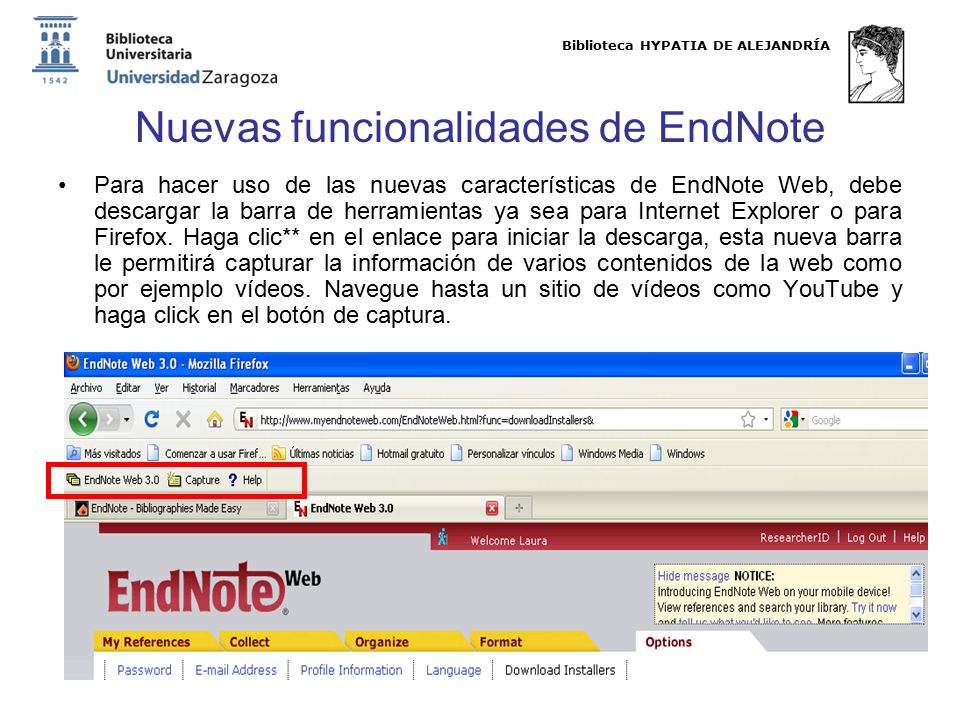This screenshot has height=720, width=960.
Task: Open Help link in the red header
Action: 913,538
